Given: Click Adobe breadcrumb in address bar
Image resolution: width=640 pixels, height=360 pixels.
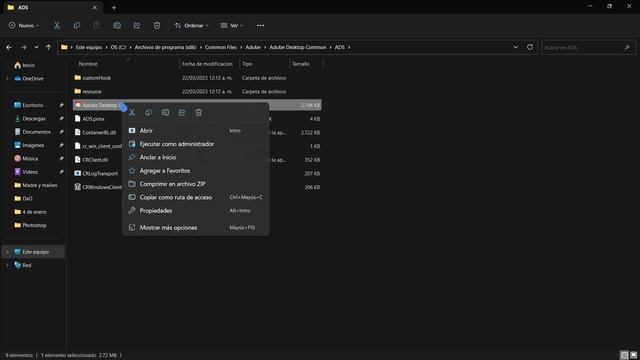Looking at the screenshot, I should [253, 47].
